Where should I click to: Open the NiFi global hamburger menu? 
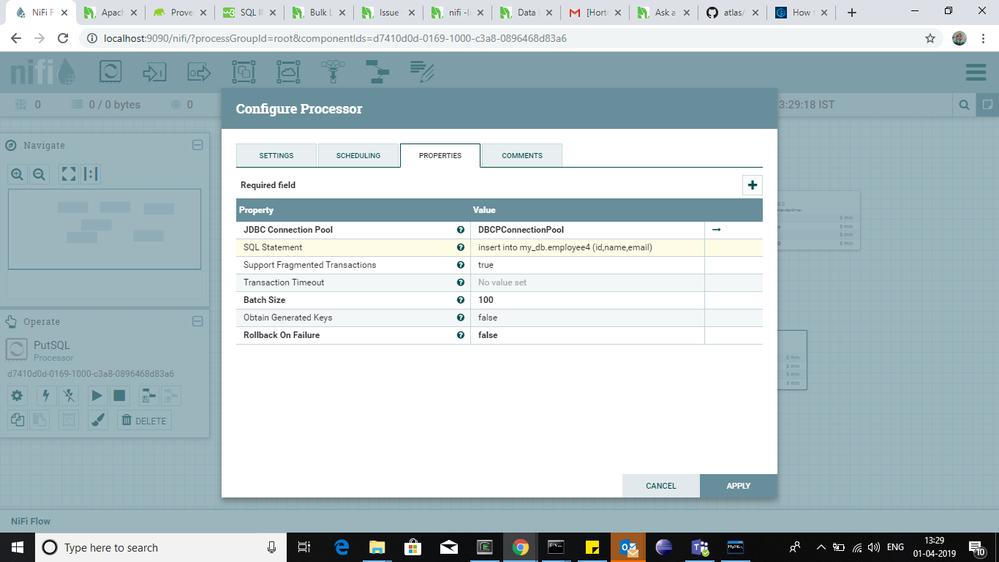tap(975, 71)
